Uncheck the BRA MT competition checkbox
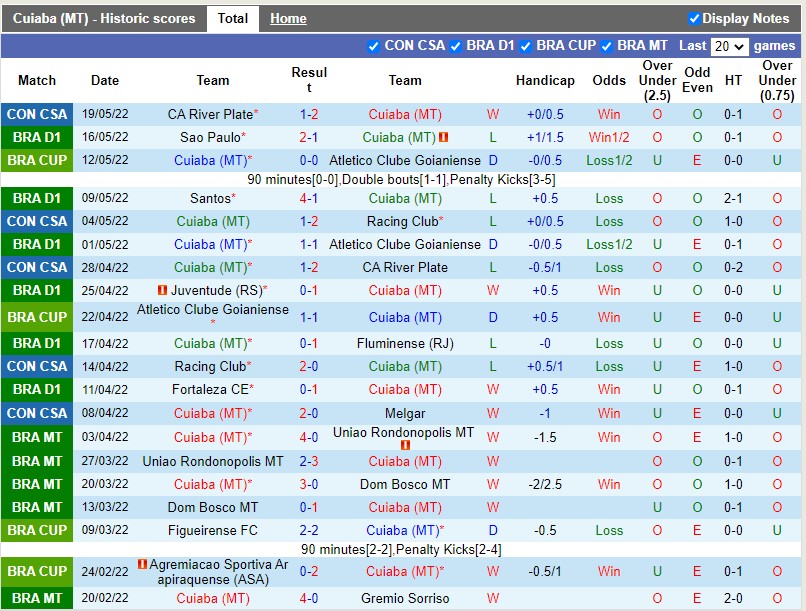This screenshot has width=806, height=611. (x=607, y=46)
